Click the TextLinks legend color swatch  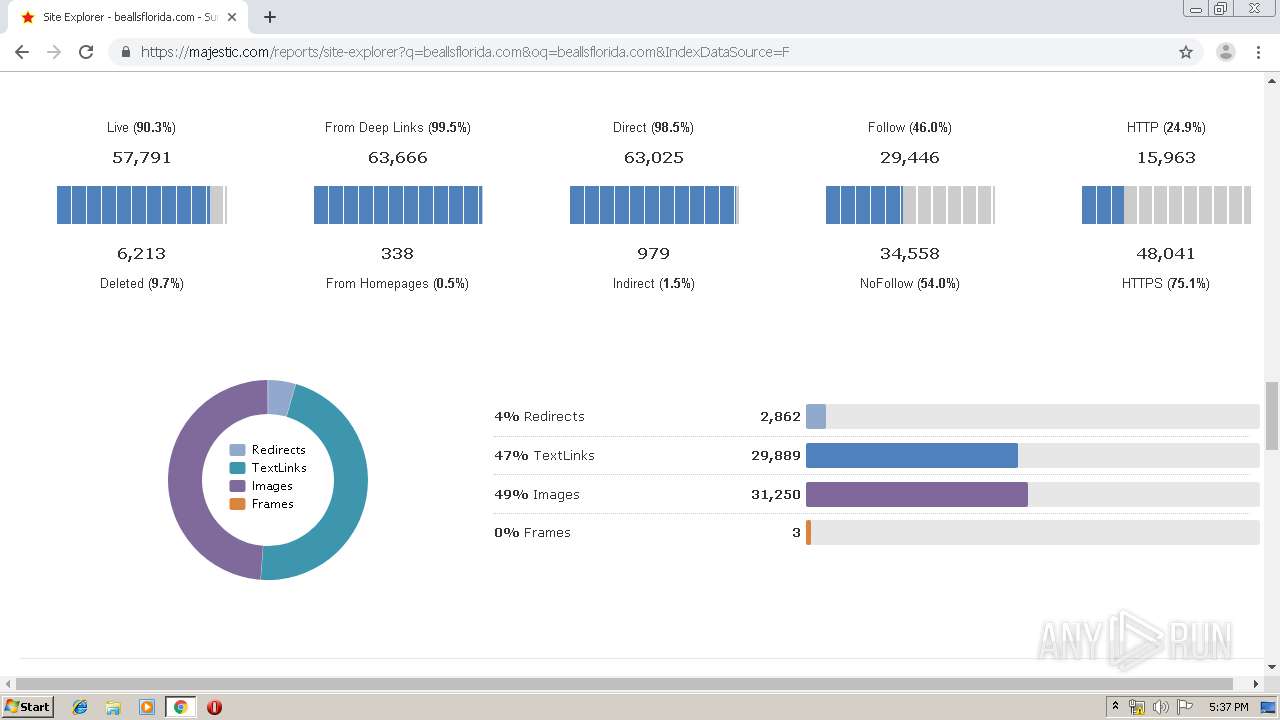coord(237,468)
